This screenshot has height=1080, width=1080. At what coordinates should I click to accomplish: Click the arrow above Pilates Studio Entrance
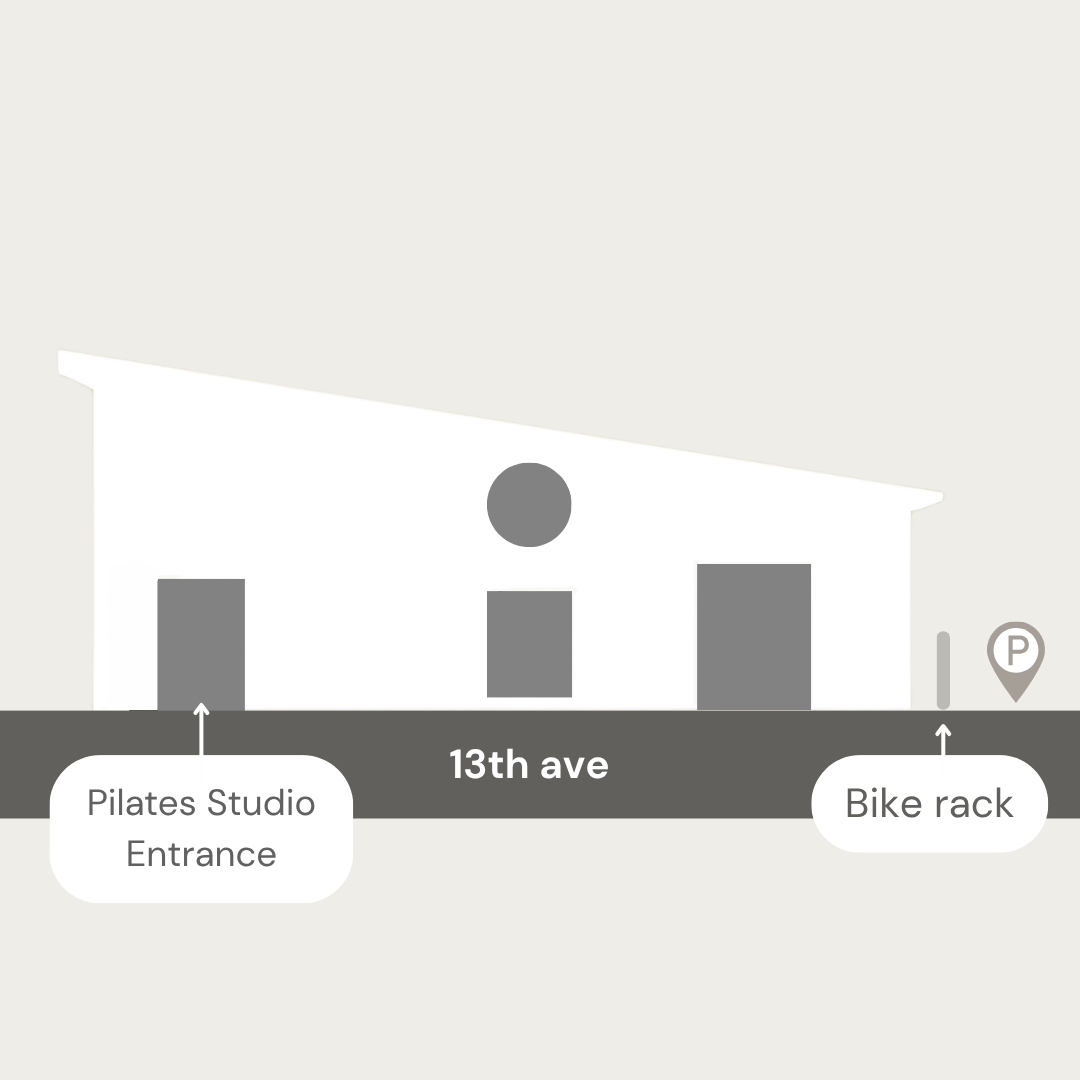201,728
